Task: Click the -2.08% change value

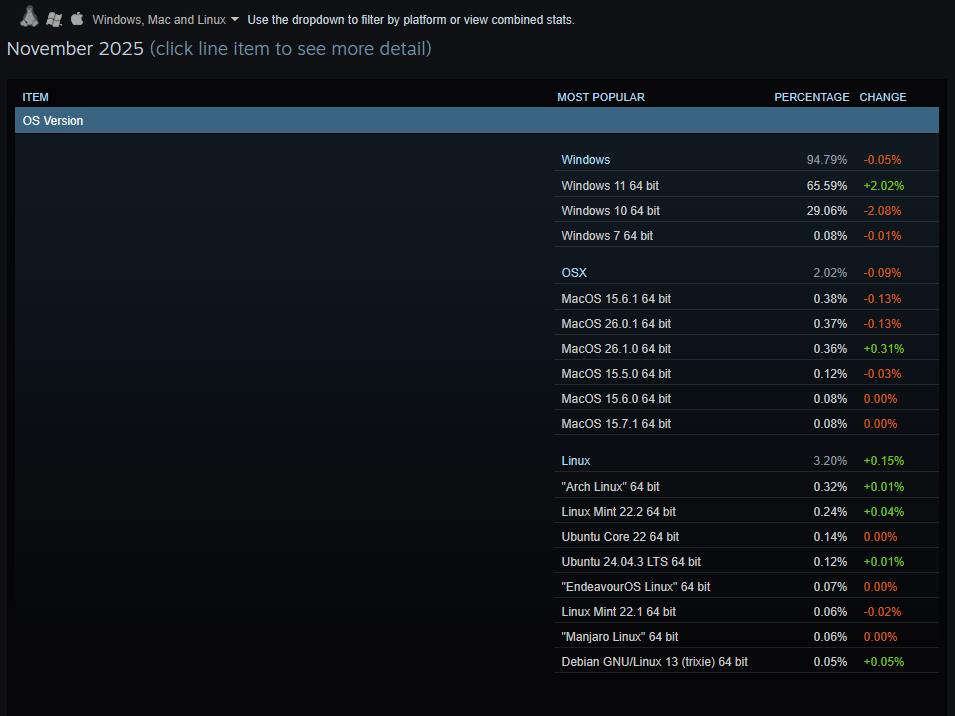Action: tap(882, 210)
